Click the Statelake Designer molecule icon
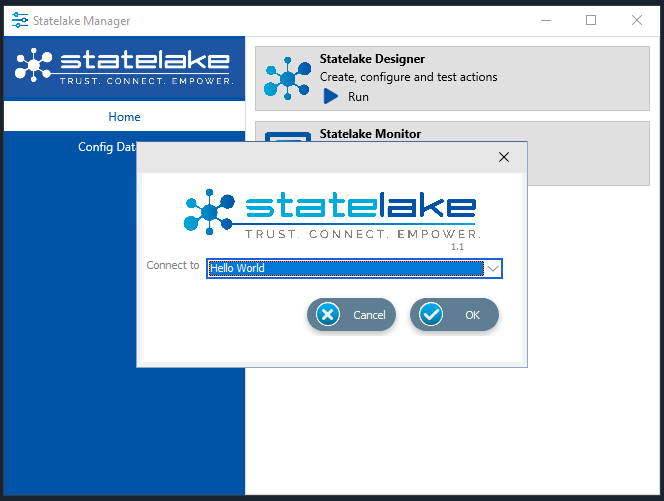Viewport: 664px width, 501px height. pos(287,78)
